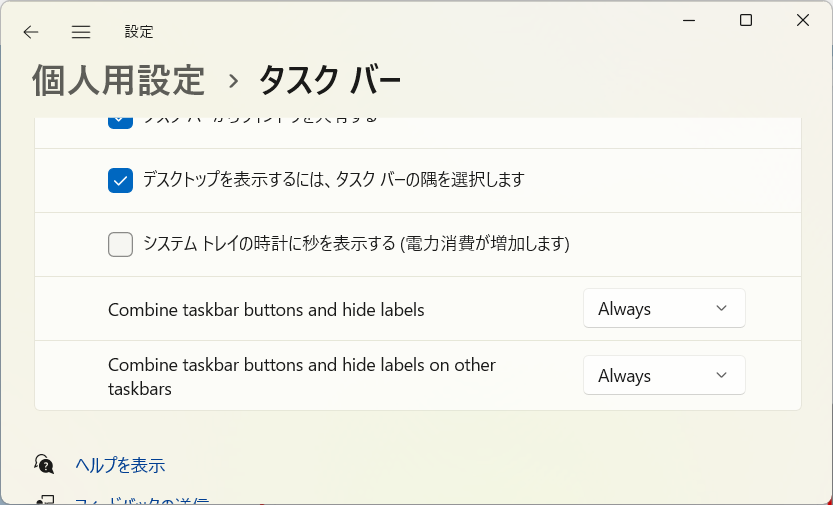Enable seconds in system tray clock checkbox

[121, 244]
